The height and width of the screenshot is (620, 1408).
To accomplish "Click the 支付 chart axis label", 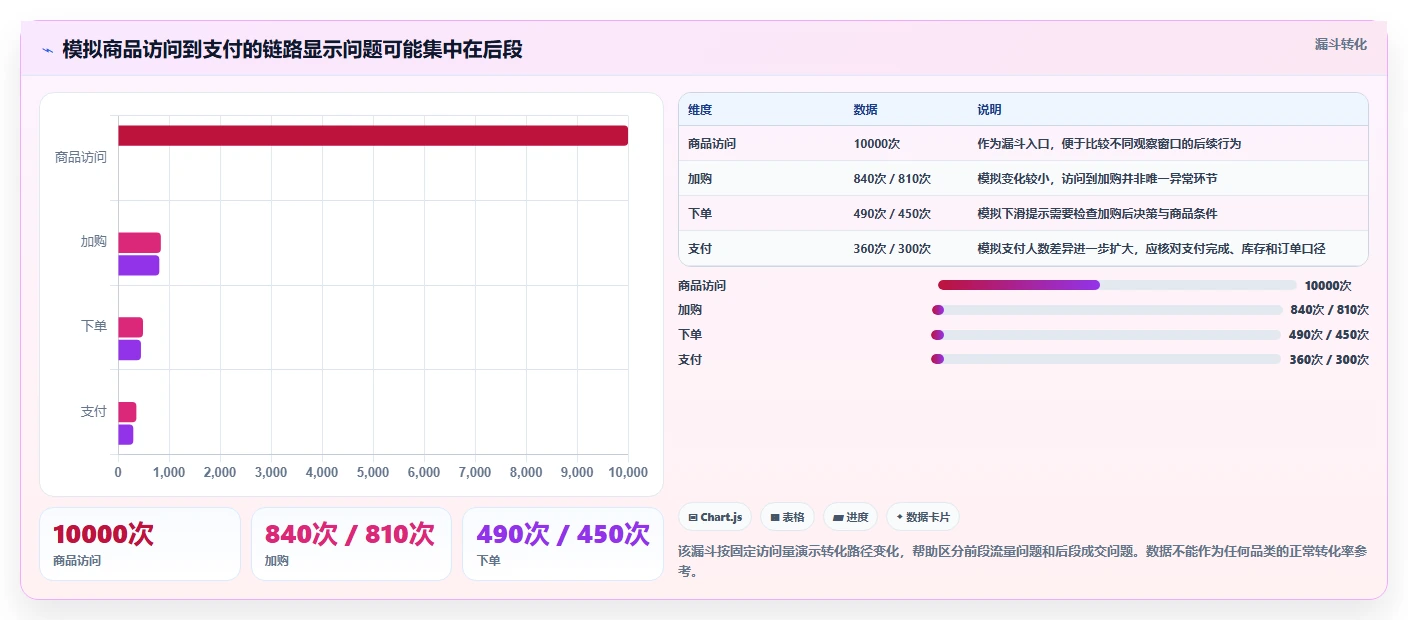I will click(x=94, y=412).
